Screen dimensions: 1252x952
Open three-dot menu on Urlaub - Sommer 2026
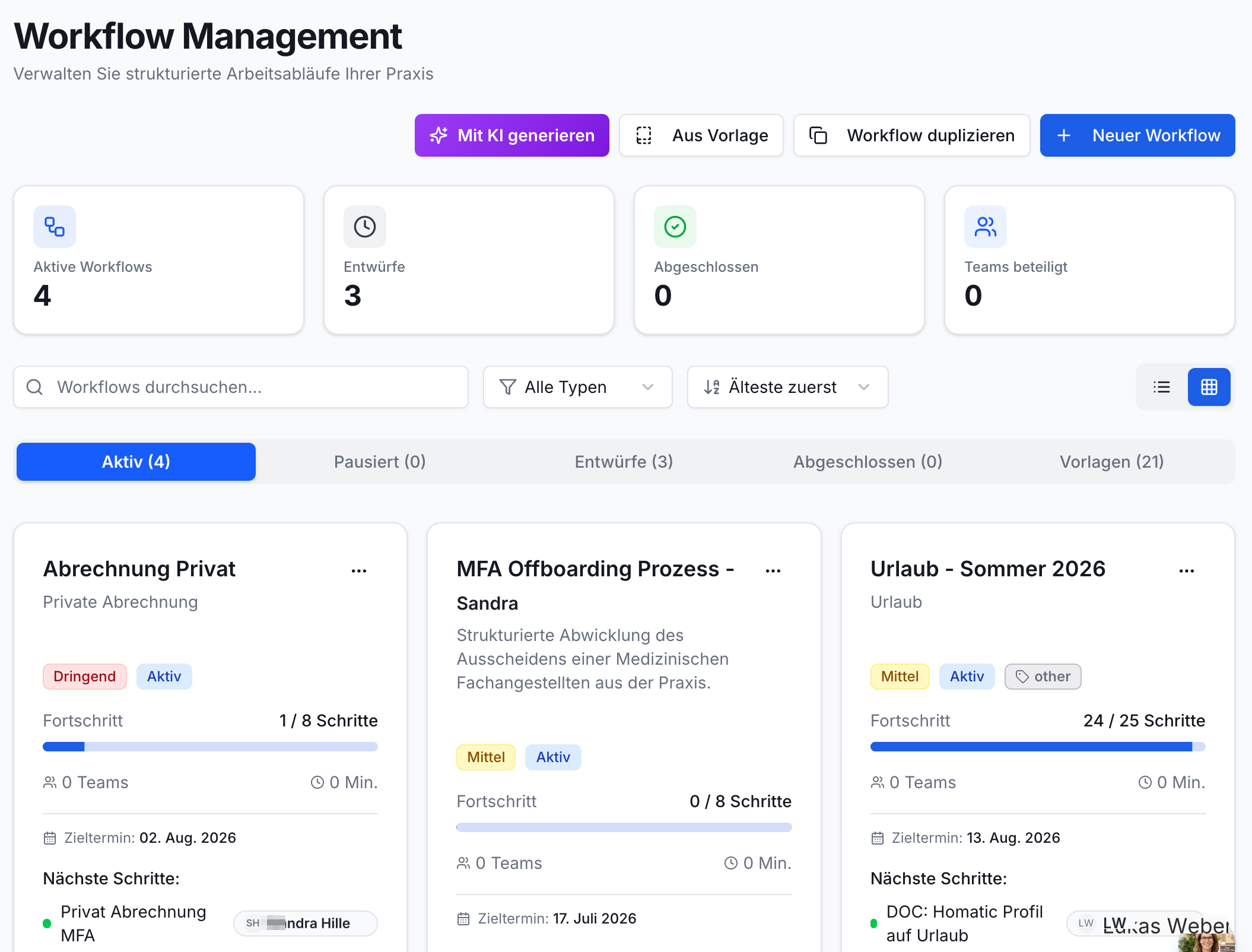pos(1187,571)
